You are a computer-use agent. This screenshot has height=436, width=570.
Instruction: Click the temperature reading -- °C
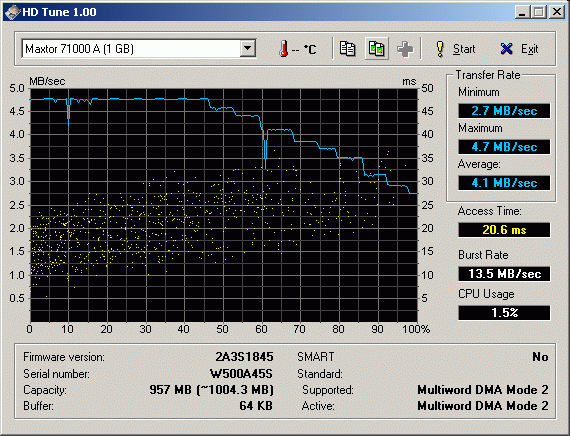[304, 49]
